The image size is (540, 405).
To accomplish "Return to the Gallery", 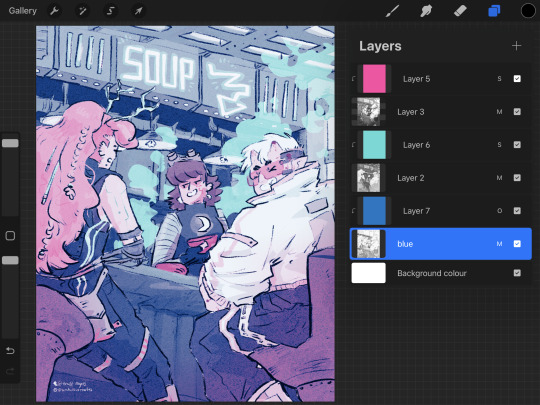I will click(x=23, y=11).
